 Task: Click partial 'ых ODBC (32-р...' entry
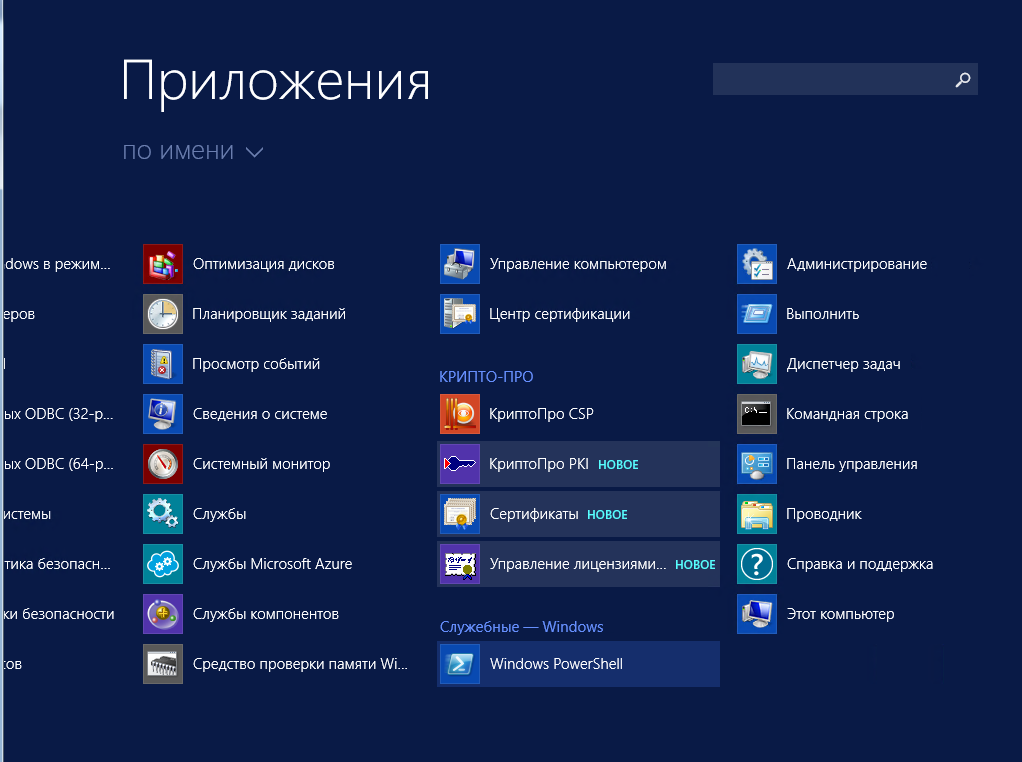[x=59, y=414]
